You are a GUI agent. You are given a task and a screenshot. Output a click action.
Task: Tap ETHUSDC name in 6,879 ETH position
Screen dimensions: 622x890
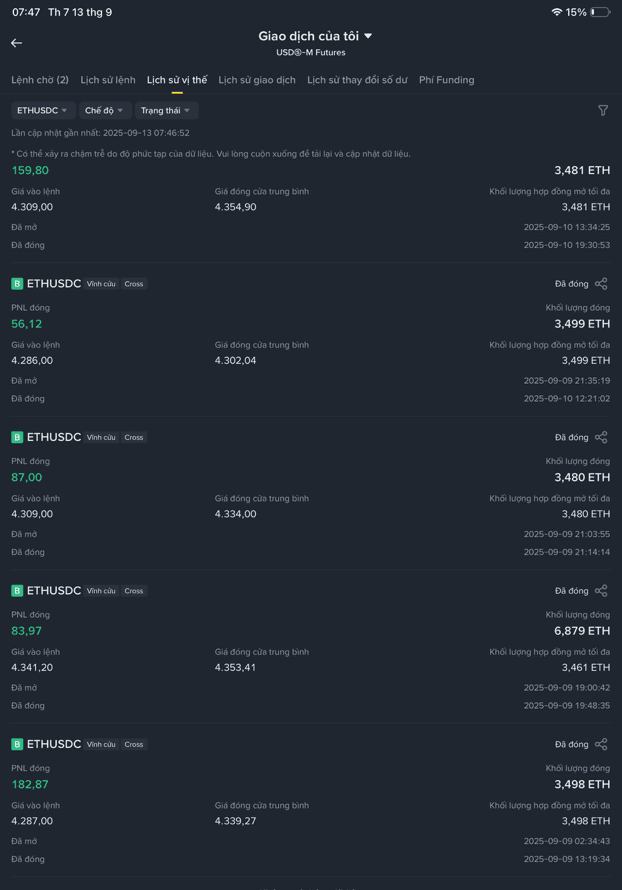click(54, 591)
